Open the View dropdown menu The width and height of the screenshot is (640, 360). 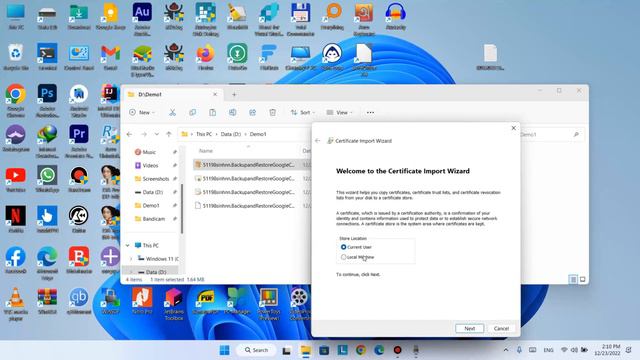[340, 112]
